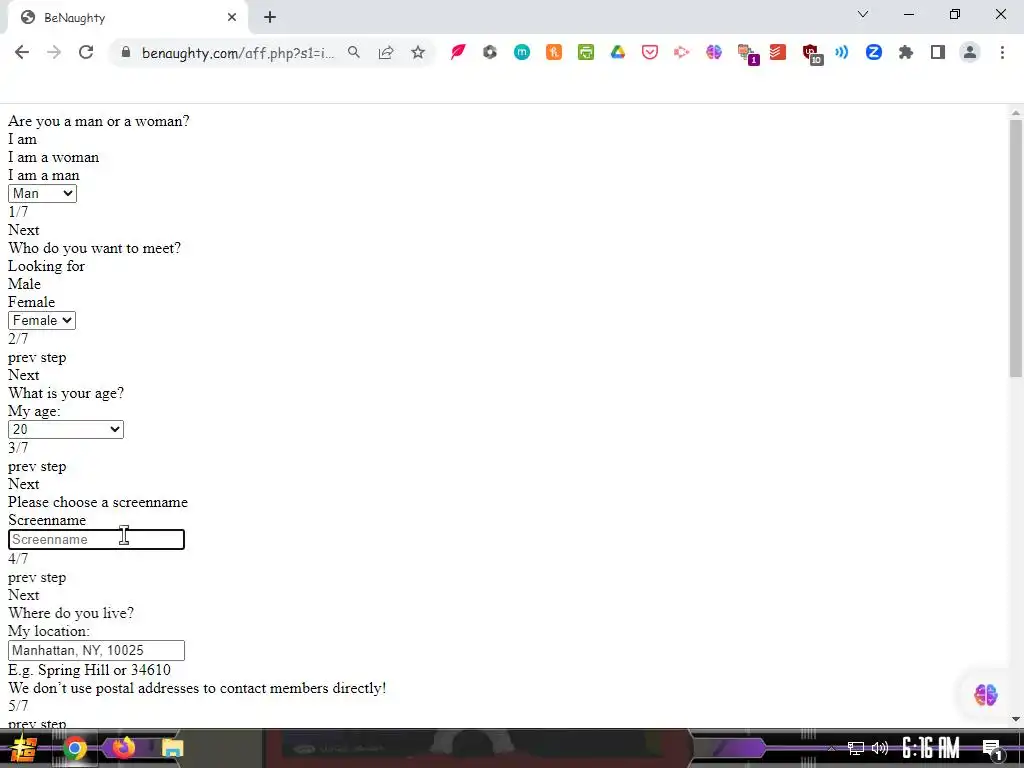Open the network icon in system tray
Screen dimensions: 1024x768
[856, 748]
